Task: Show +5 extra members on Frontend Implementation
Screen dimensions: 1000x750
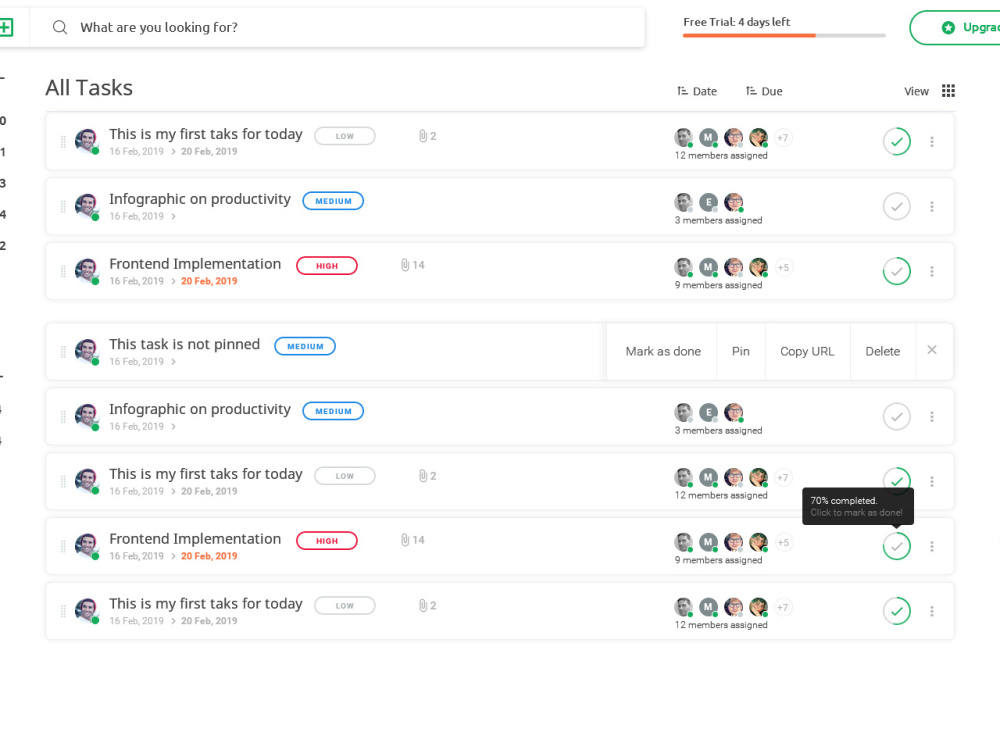Action: pos(783,267)
